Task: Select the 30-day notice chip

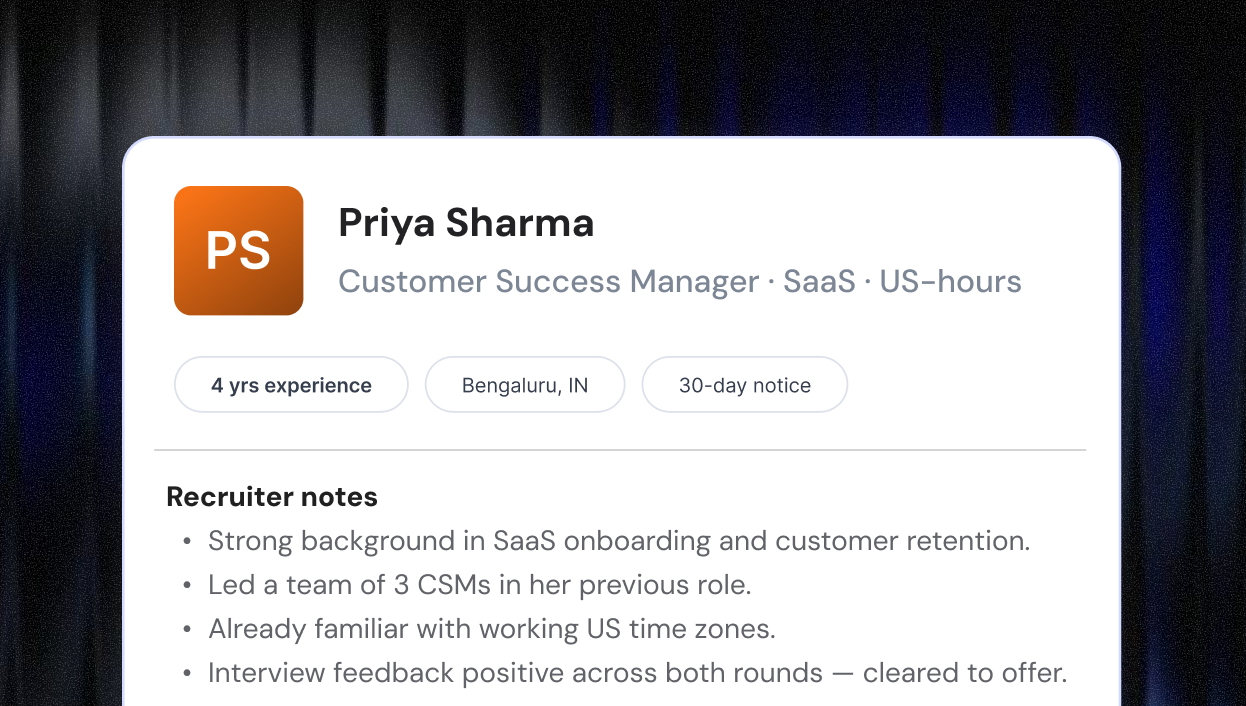Action: coord(745,385)
